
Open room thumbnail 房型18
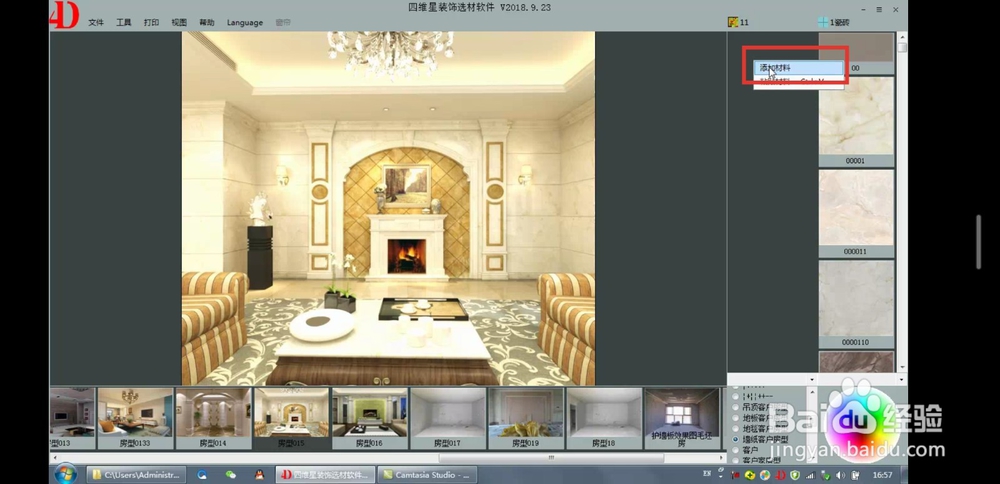click(x=604, y=418)
